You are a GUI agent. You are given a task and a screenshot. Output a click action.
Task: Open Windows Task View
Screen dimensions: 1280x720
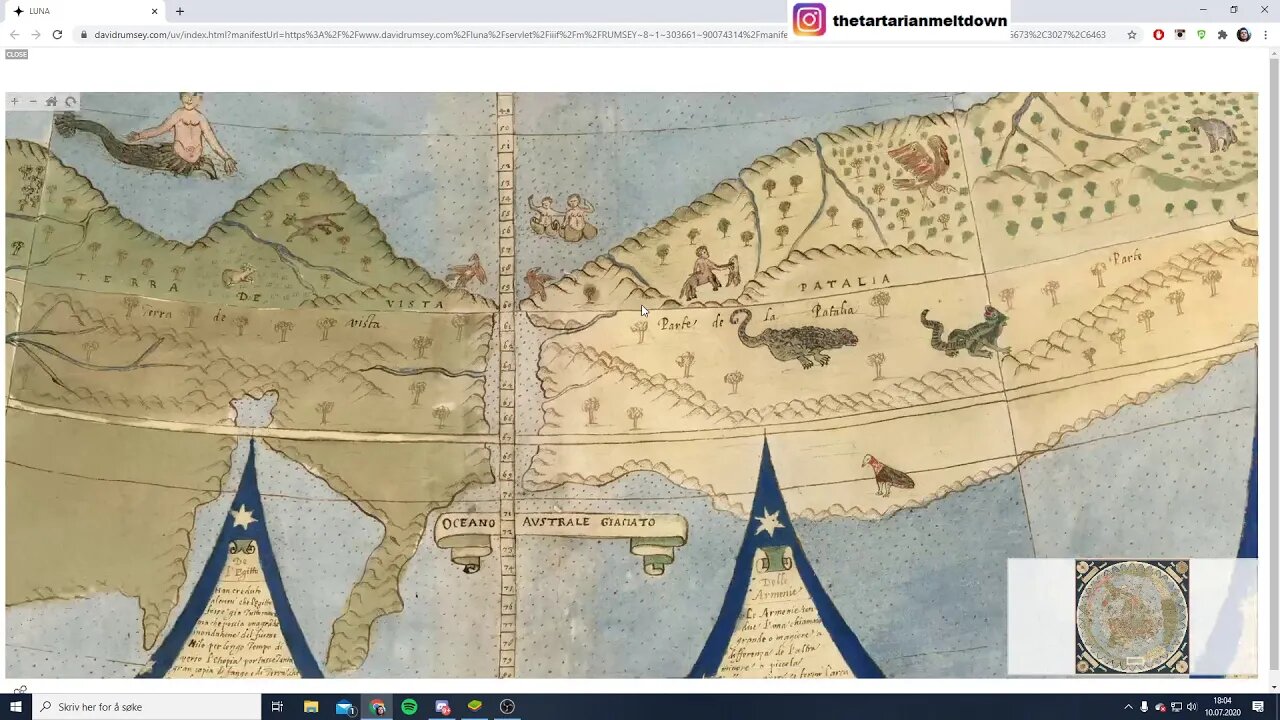point(277,707)
